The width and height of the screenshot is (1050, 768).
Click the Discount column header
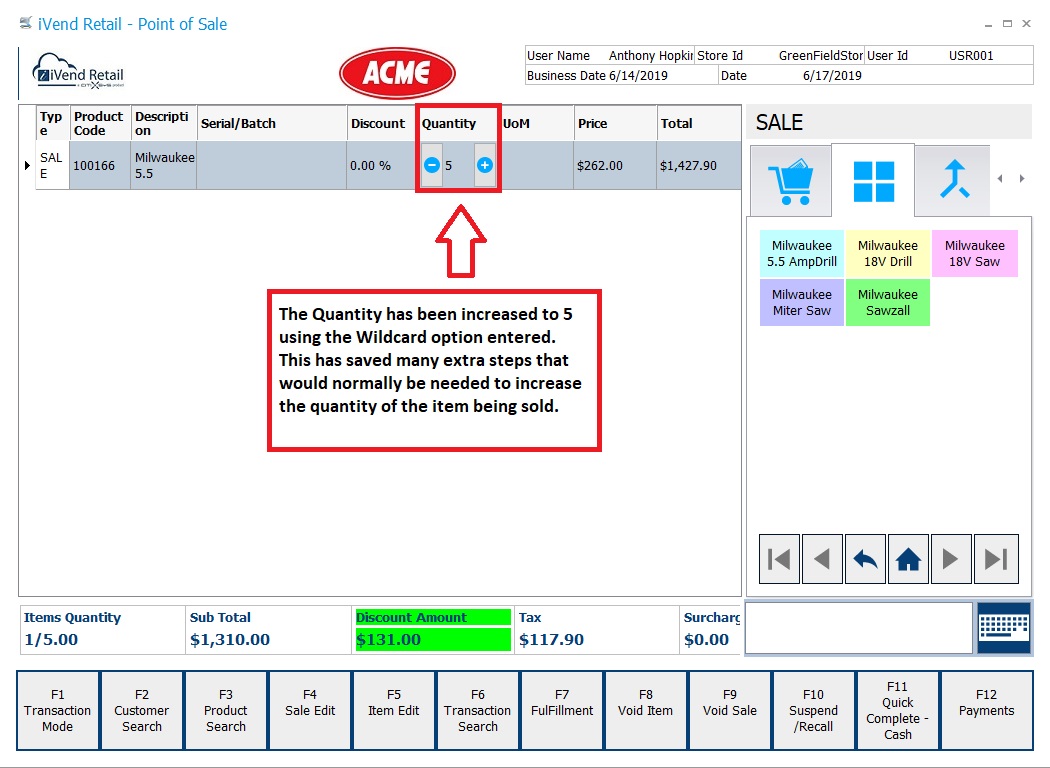pos(380,123)
